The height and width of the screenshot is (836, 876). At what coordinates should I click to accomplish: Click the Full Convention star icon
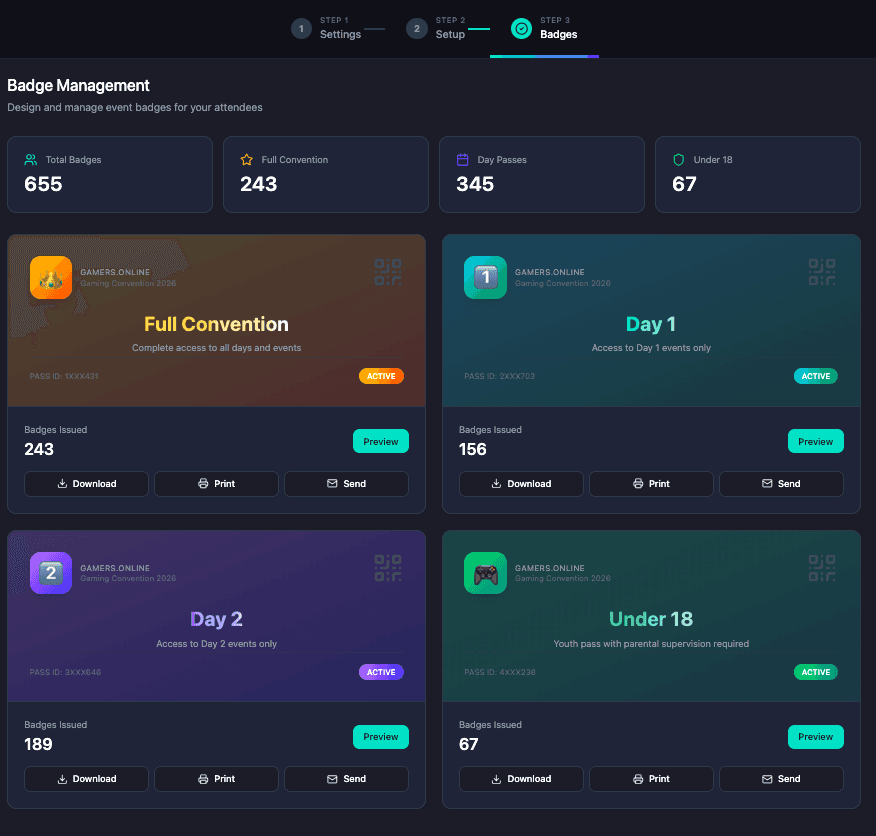246,160
